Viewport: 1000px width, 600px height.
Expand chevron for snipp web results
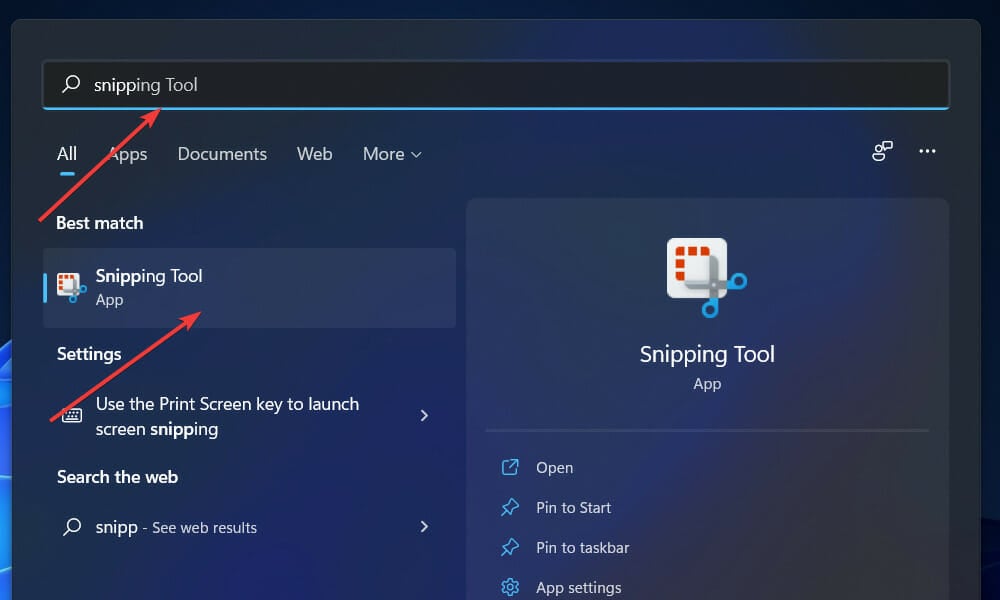tap(424, 527)
